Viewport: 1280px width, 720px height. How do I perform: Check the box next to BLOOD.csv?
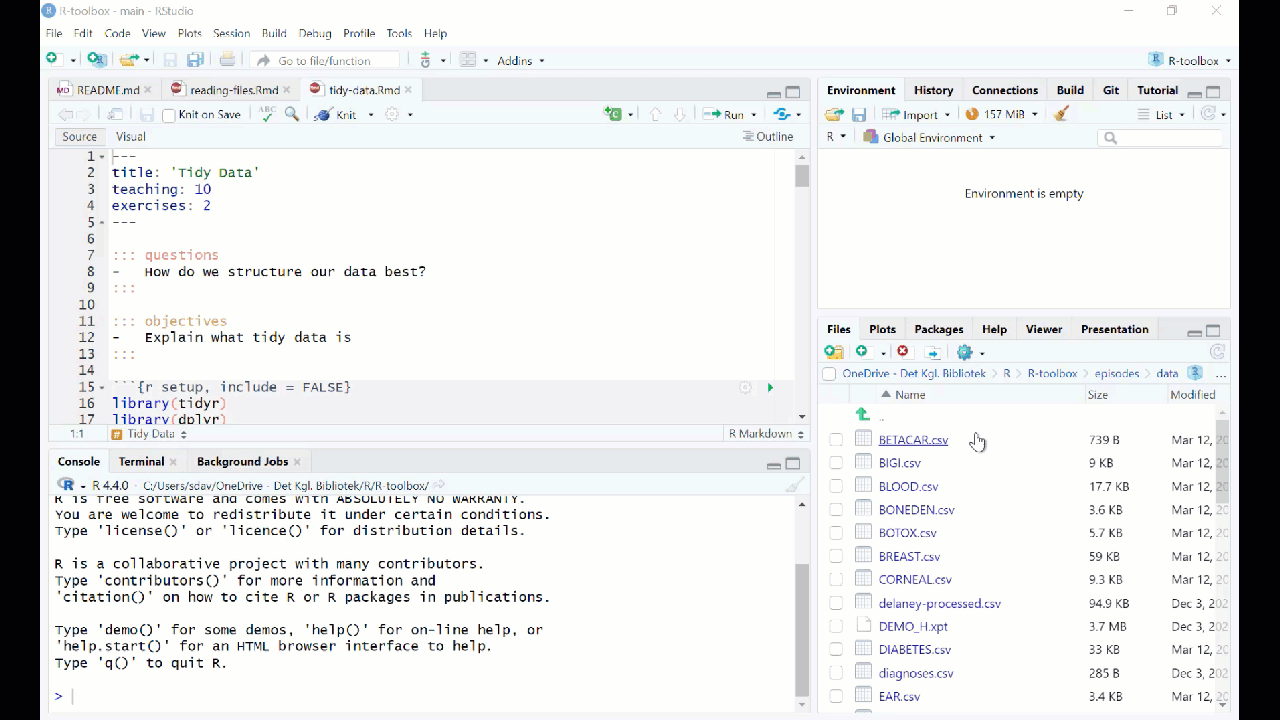836,486
